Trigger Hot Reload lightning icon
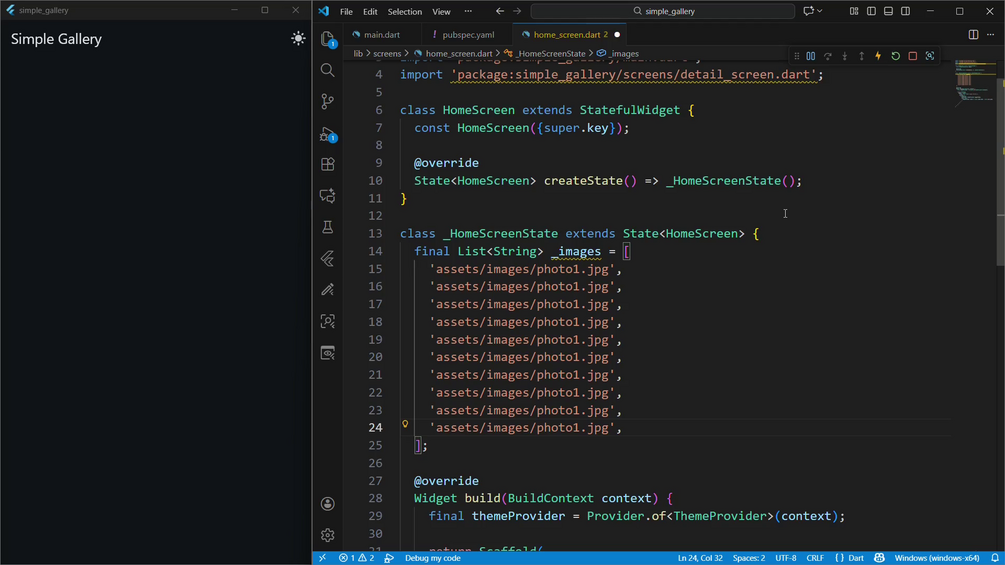This screenshot has height=565, width=1005. click(878, 56)
